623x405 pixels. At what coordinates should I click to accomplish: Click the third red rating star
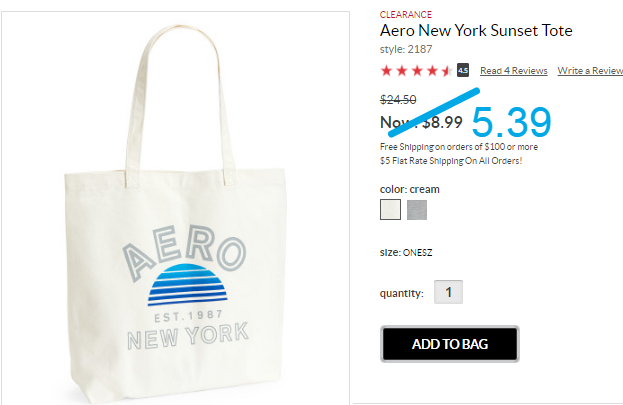tap(417, 71)
